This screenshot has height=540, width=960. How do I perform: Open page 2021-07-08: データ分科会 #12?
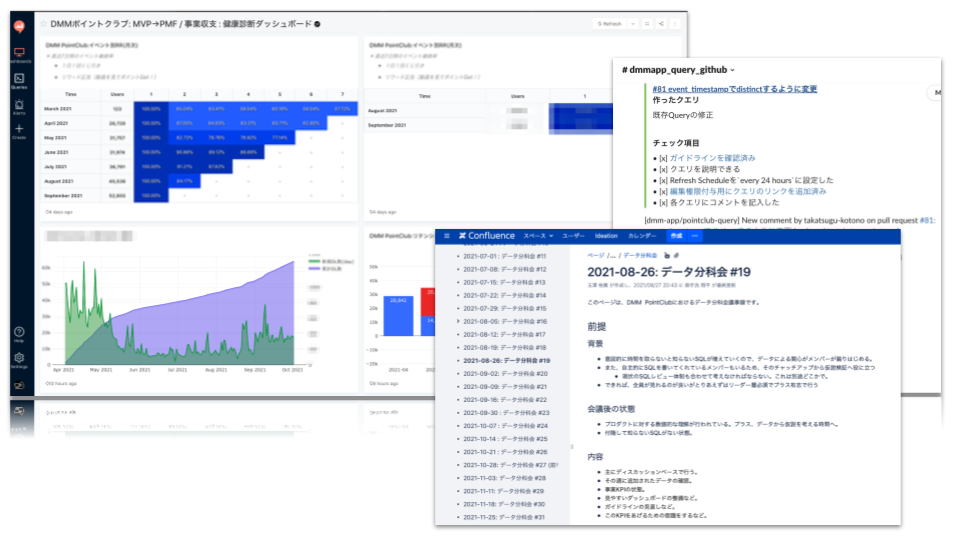[504, 269]
